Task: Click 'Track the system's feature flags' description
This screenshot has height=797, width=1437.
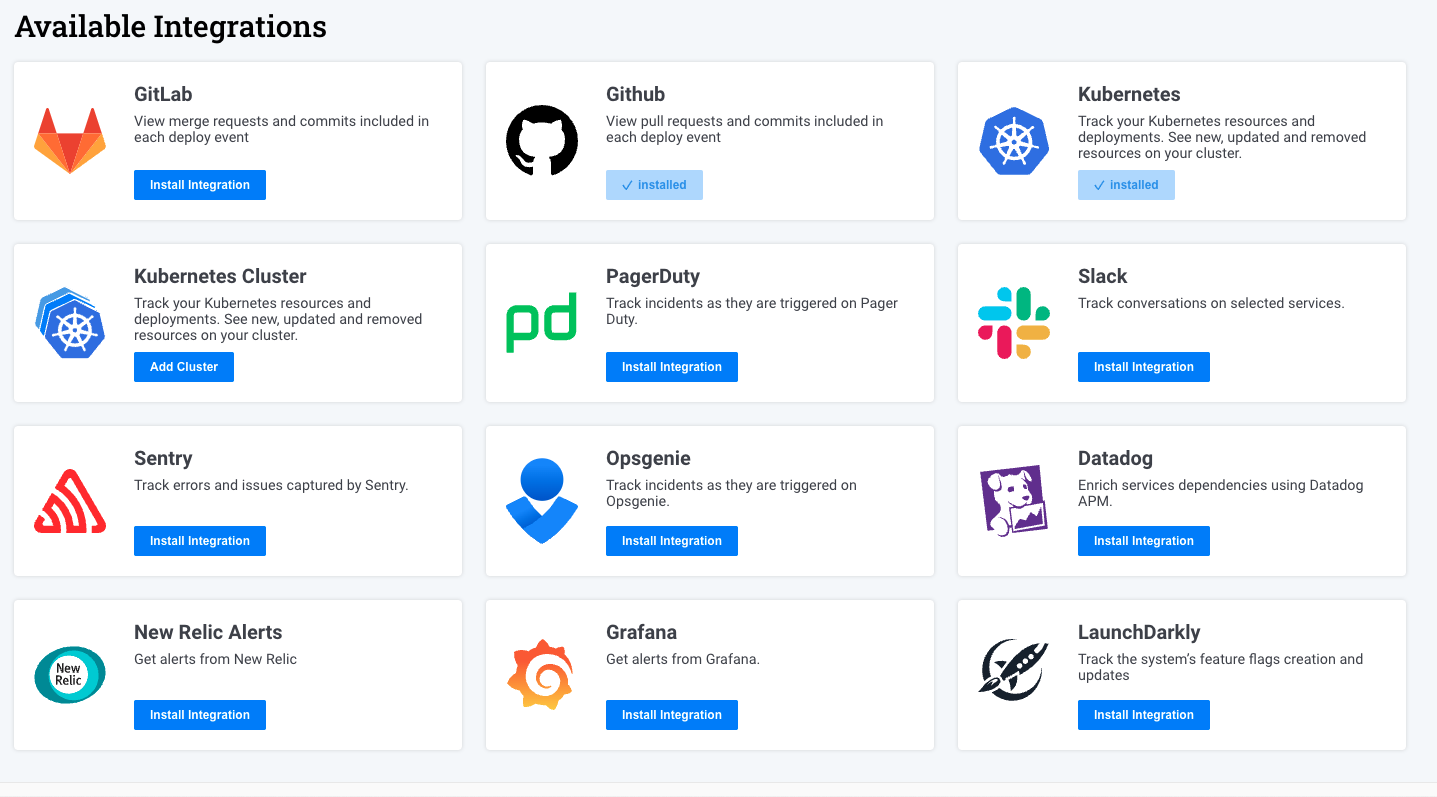Action: [1220, 667]
